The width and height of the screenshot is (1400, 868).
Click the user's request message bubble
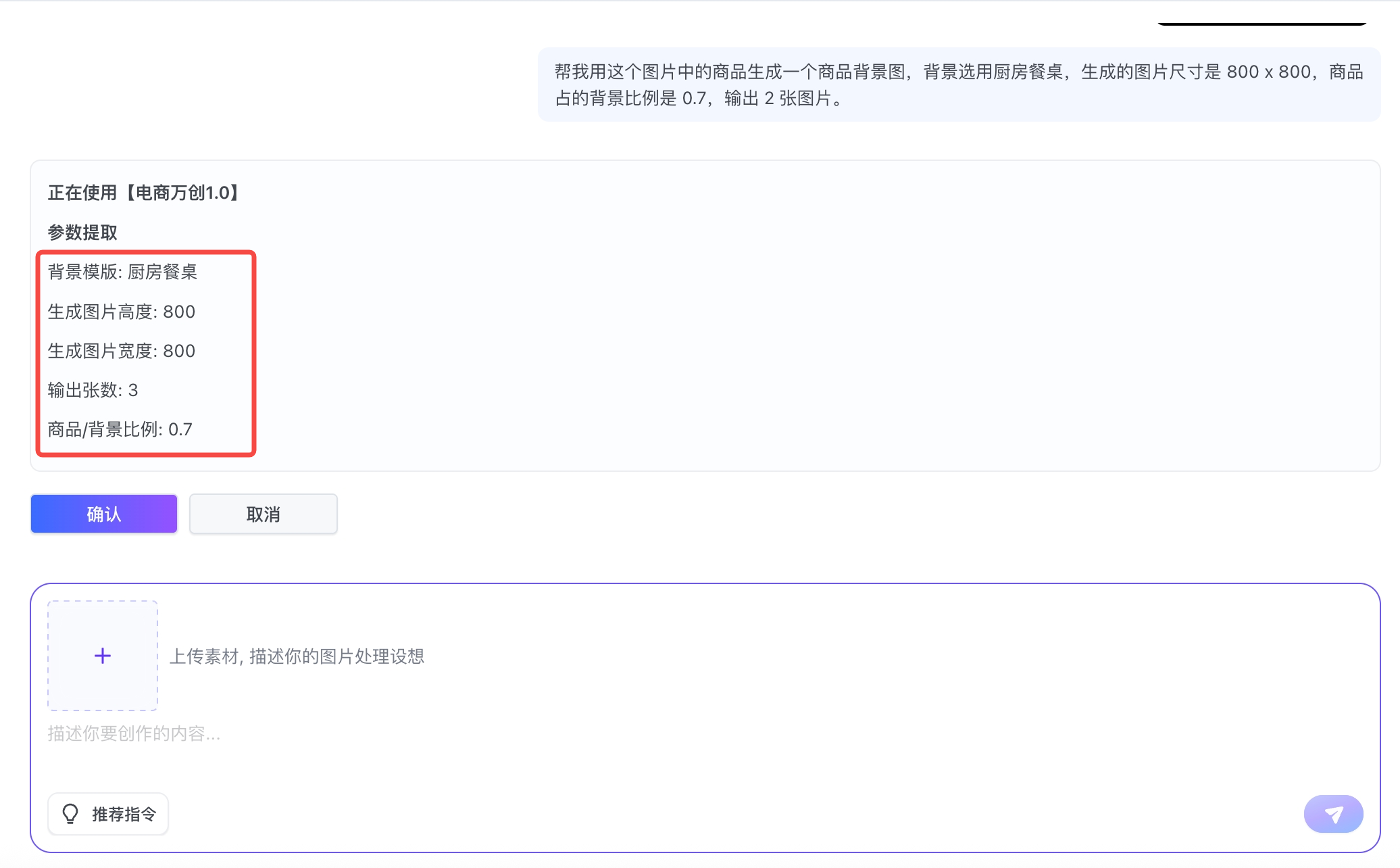click(x=958, y=85)
